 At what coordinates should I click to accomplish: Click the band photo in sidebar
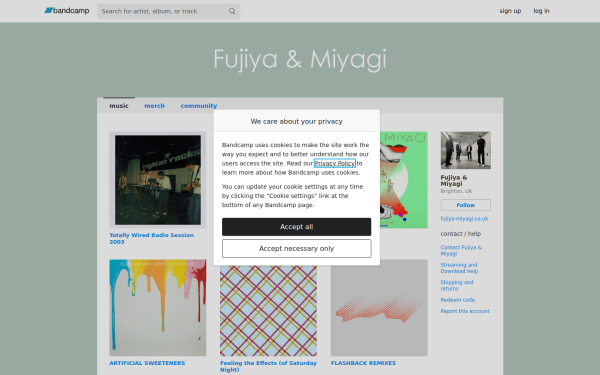click(466, 150)
